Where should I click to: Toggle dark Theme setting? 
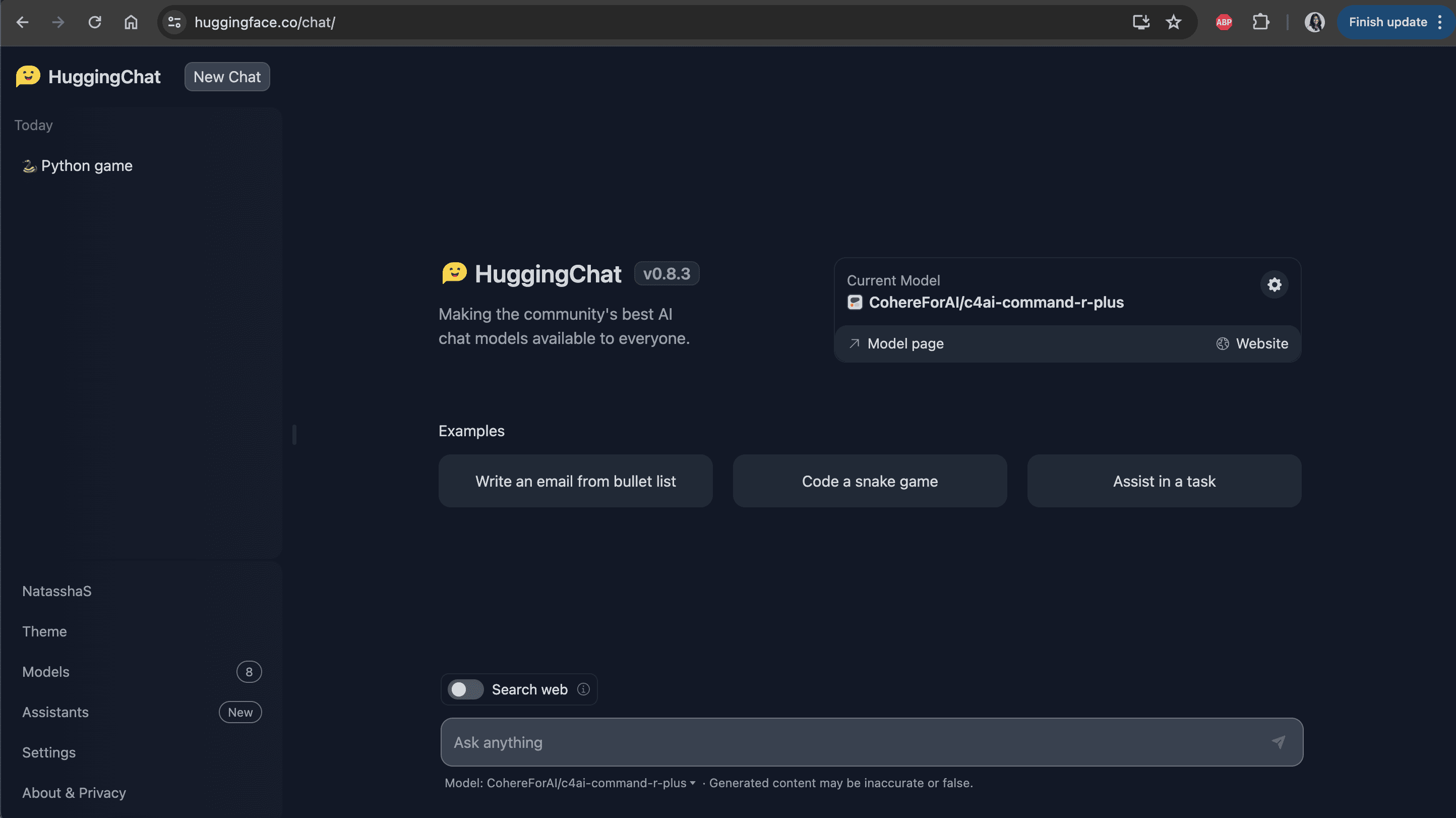pos(44,631)
